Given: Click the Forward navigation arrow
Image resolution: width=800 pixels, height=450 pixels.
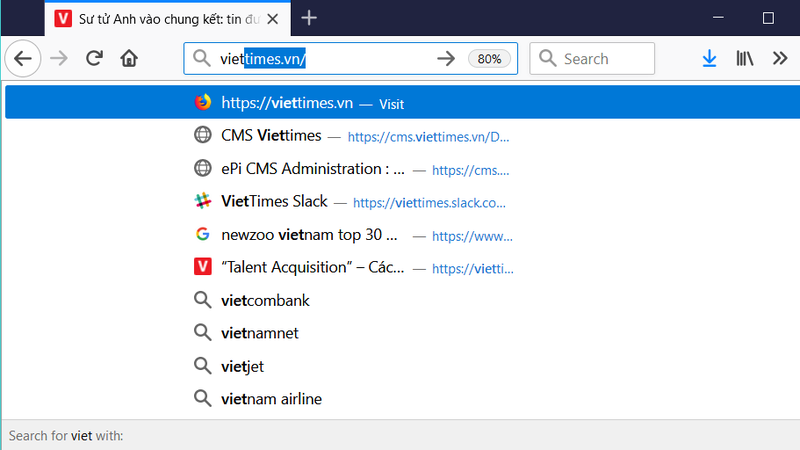Looking at the screenshot, I should (x=59, y=58).
